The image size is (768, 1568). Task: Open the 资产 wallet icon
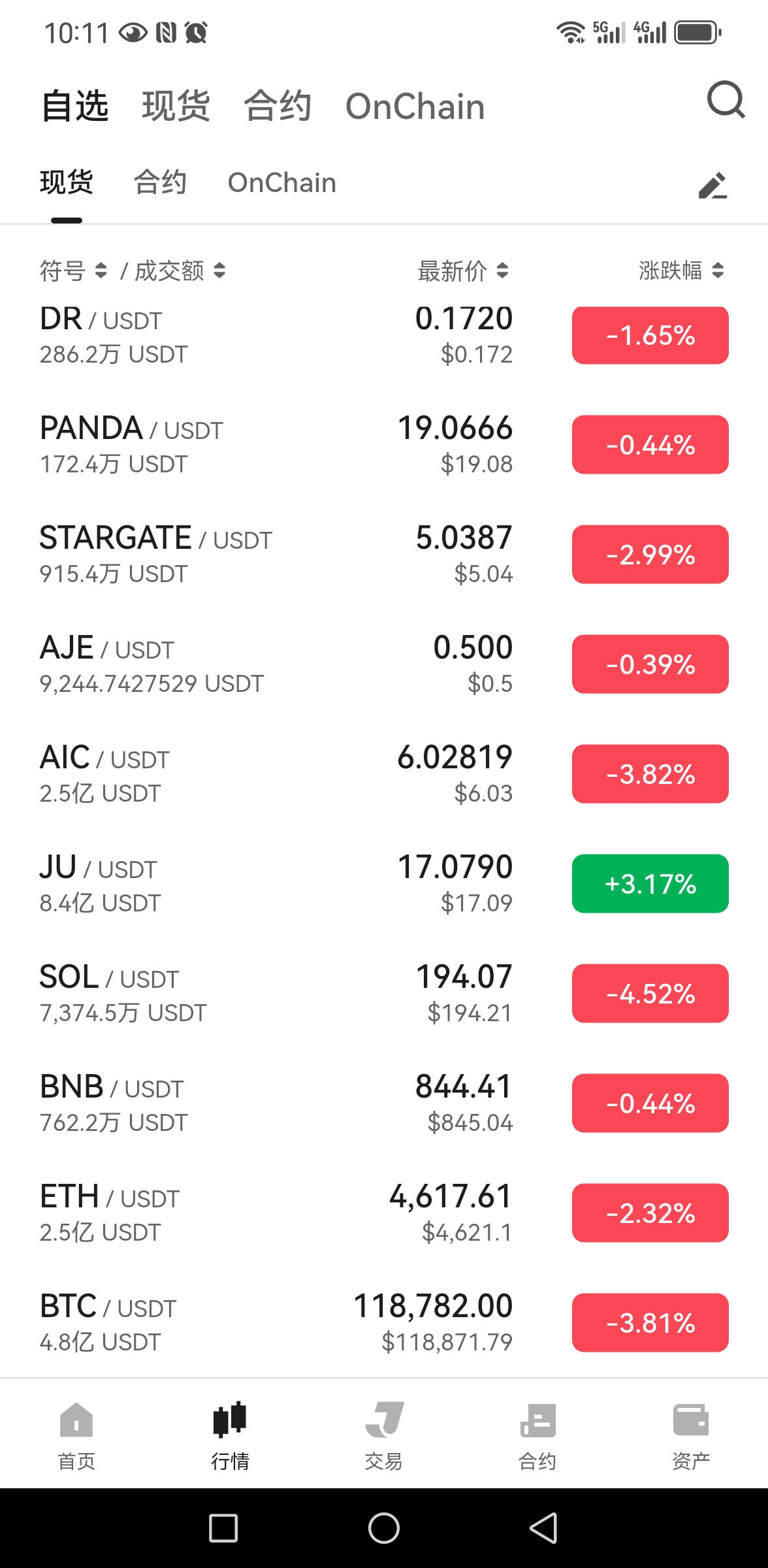[x=691, y=1420]
